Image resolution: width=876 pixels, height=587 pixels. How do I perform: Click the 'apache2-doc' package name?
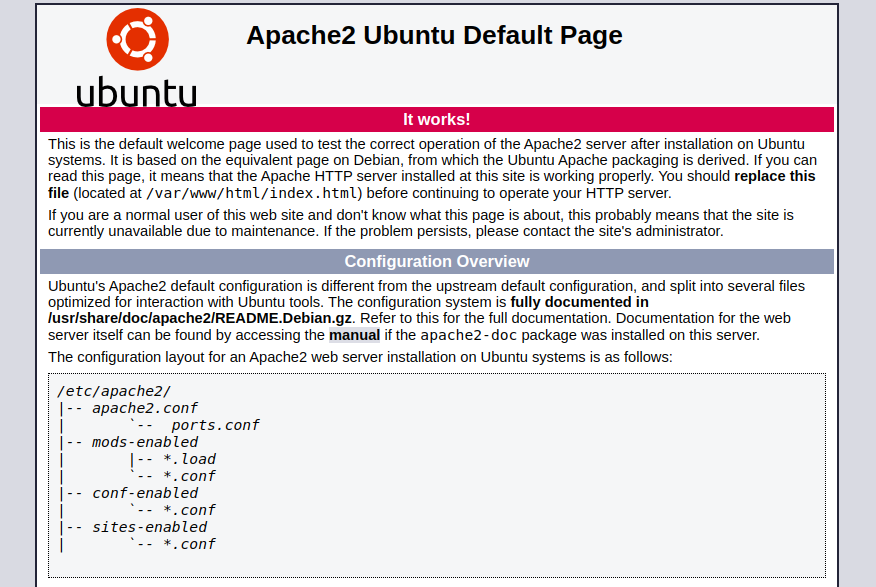468,335
